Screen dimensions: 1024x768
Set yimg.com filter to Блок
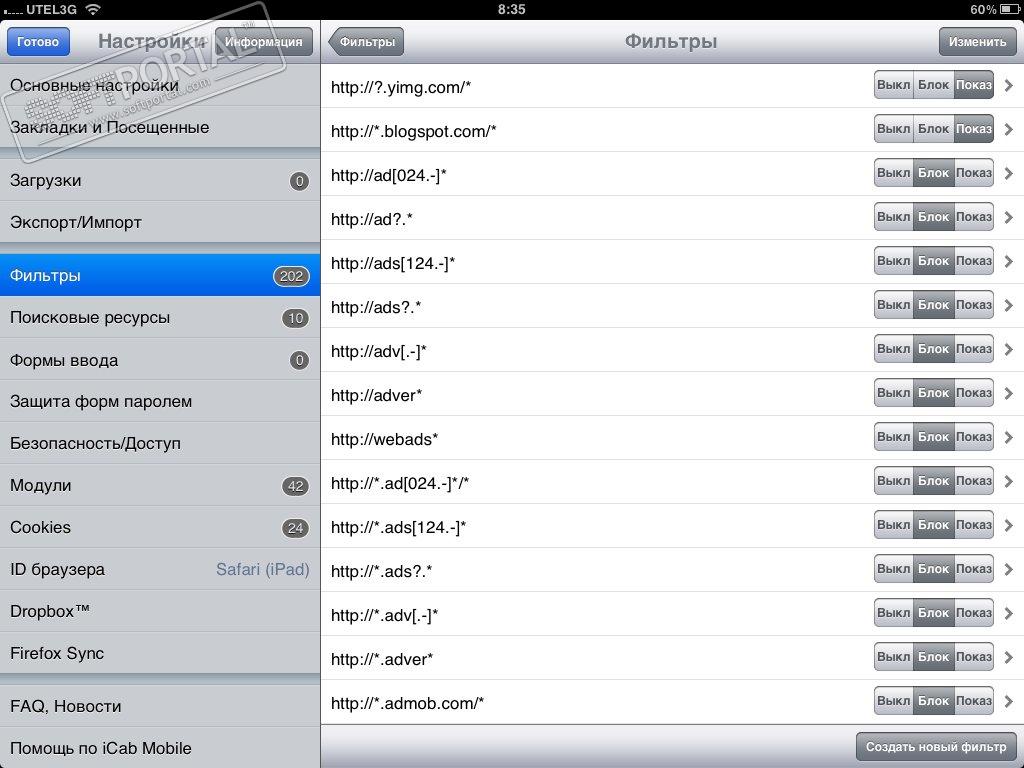coord(933,85)
